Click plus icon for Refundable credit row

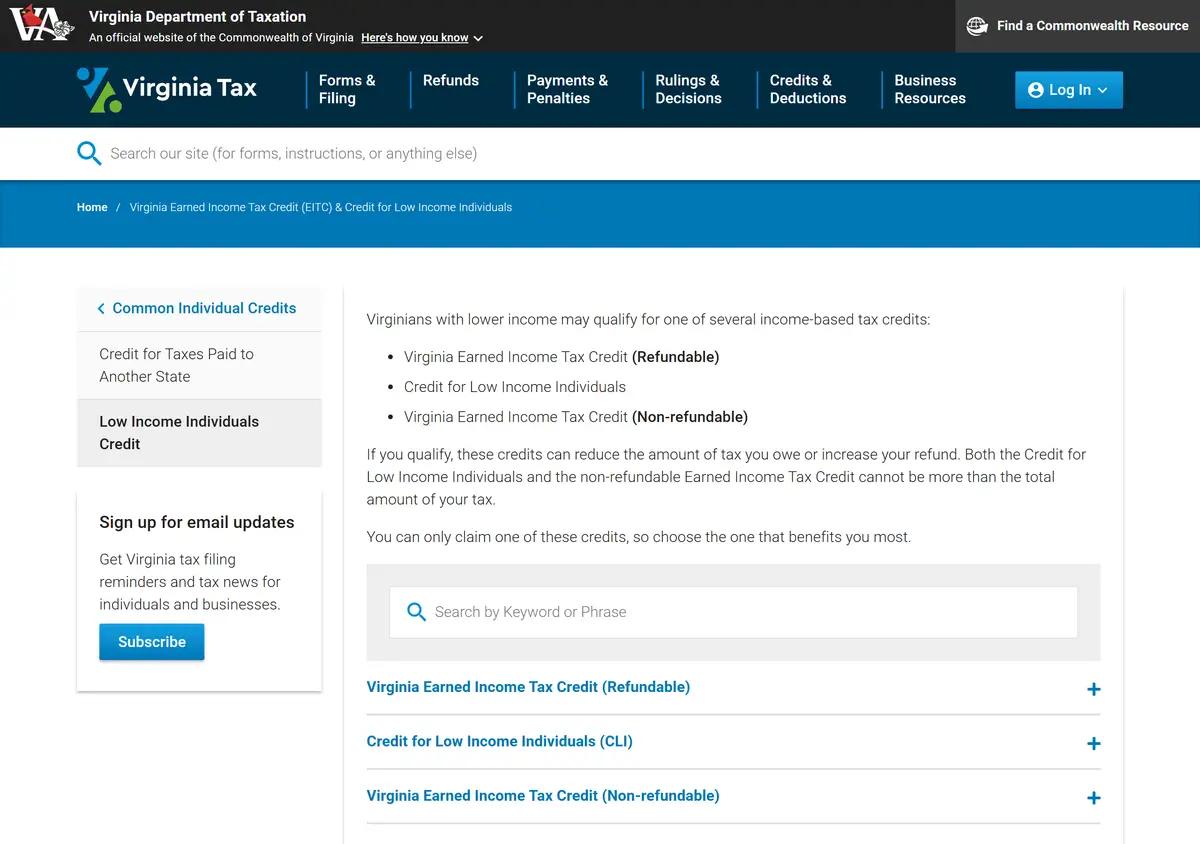pos(1094,689)
